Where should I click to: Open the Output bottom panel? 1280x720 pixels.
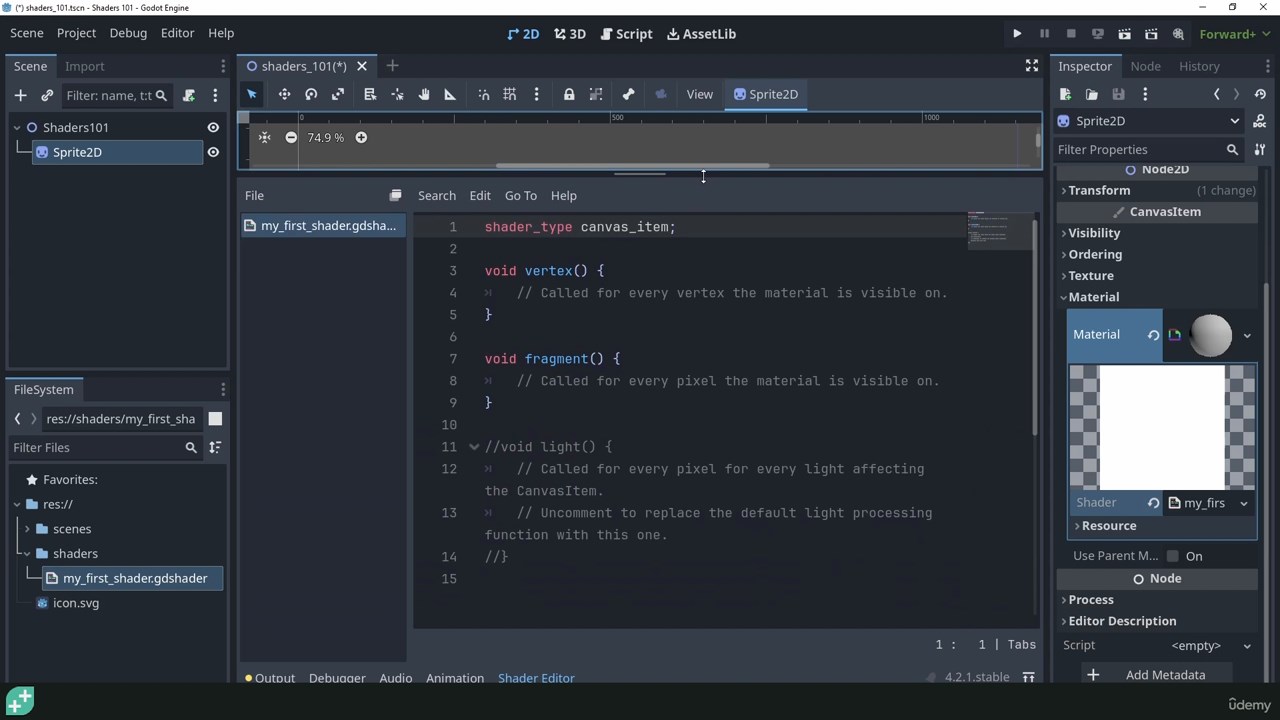click(270, 678)
